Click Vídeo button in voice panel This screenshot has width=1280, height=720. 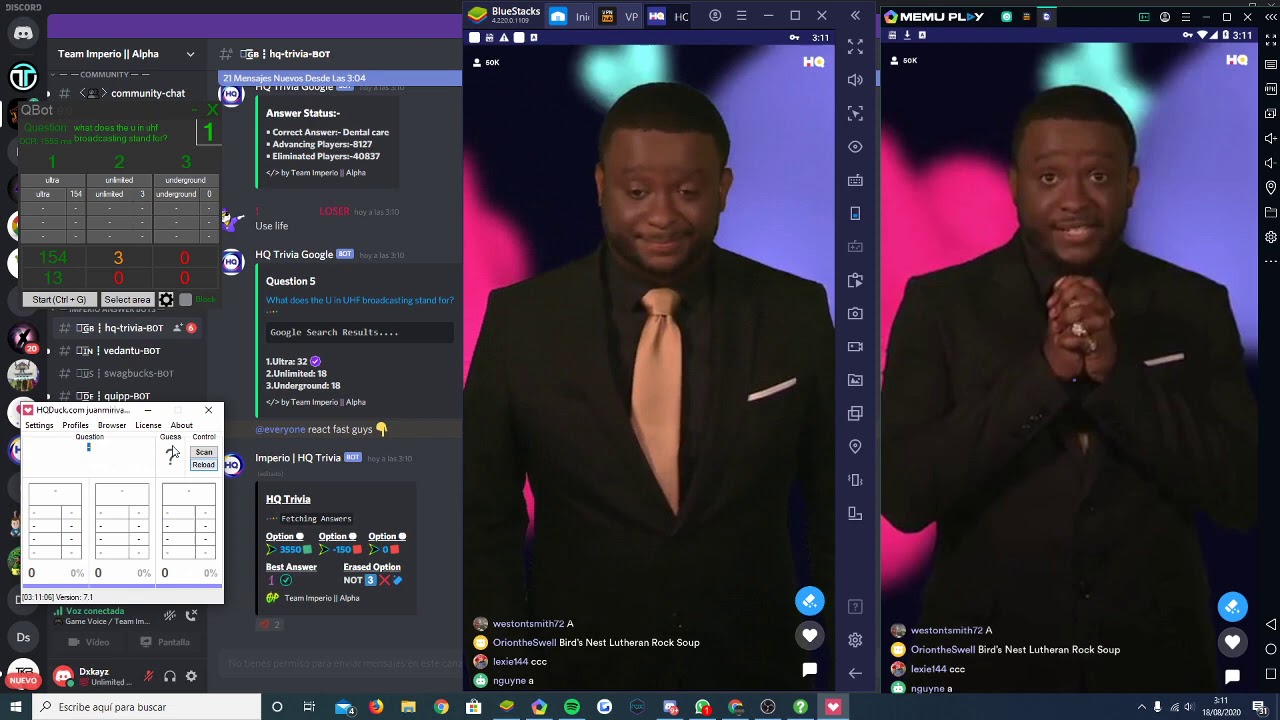(87, 642)
